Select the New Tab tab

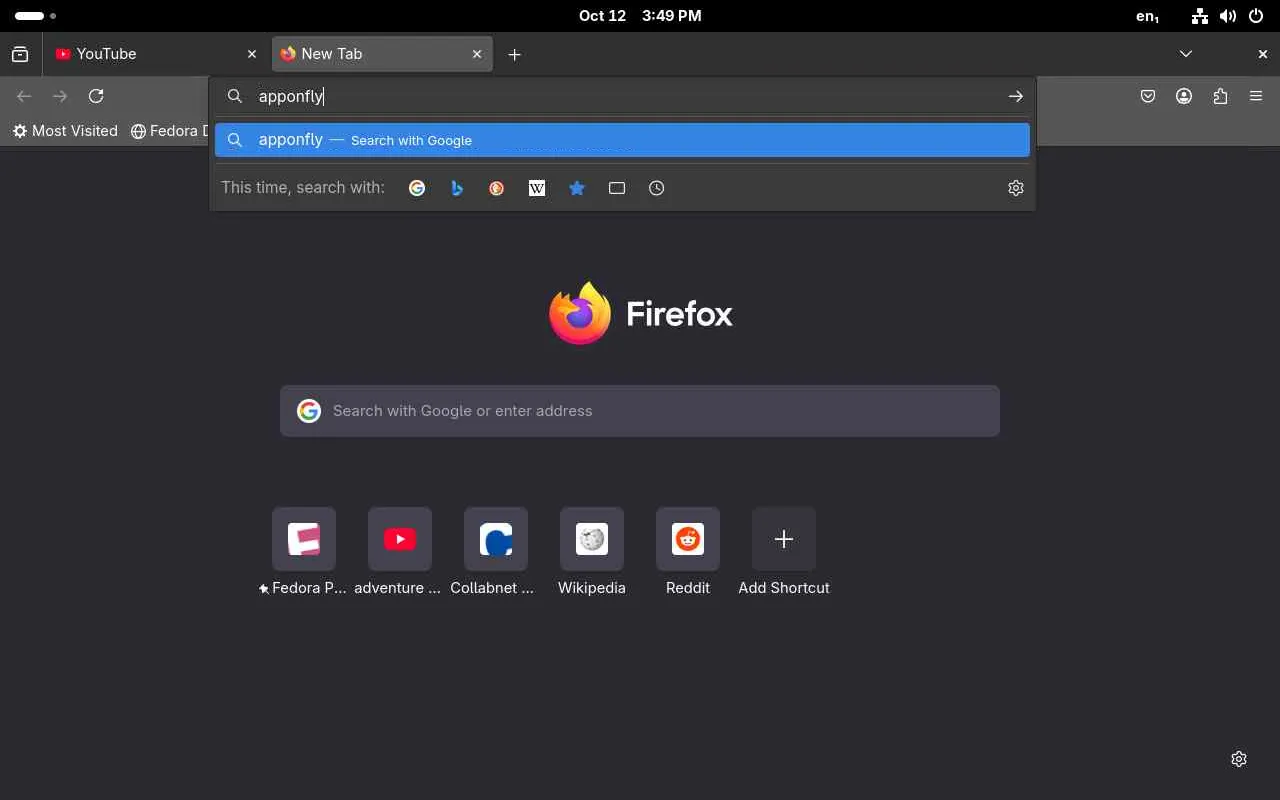[x=382, y=54]
